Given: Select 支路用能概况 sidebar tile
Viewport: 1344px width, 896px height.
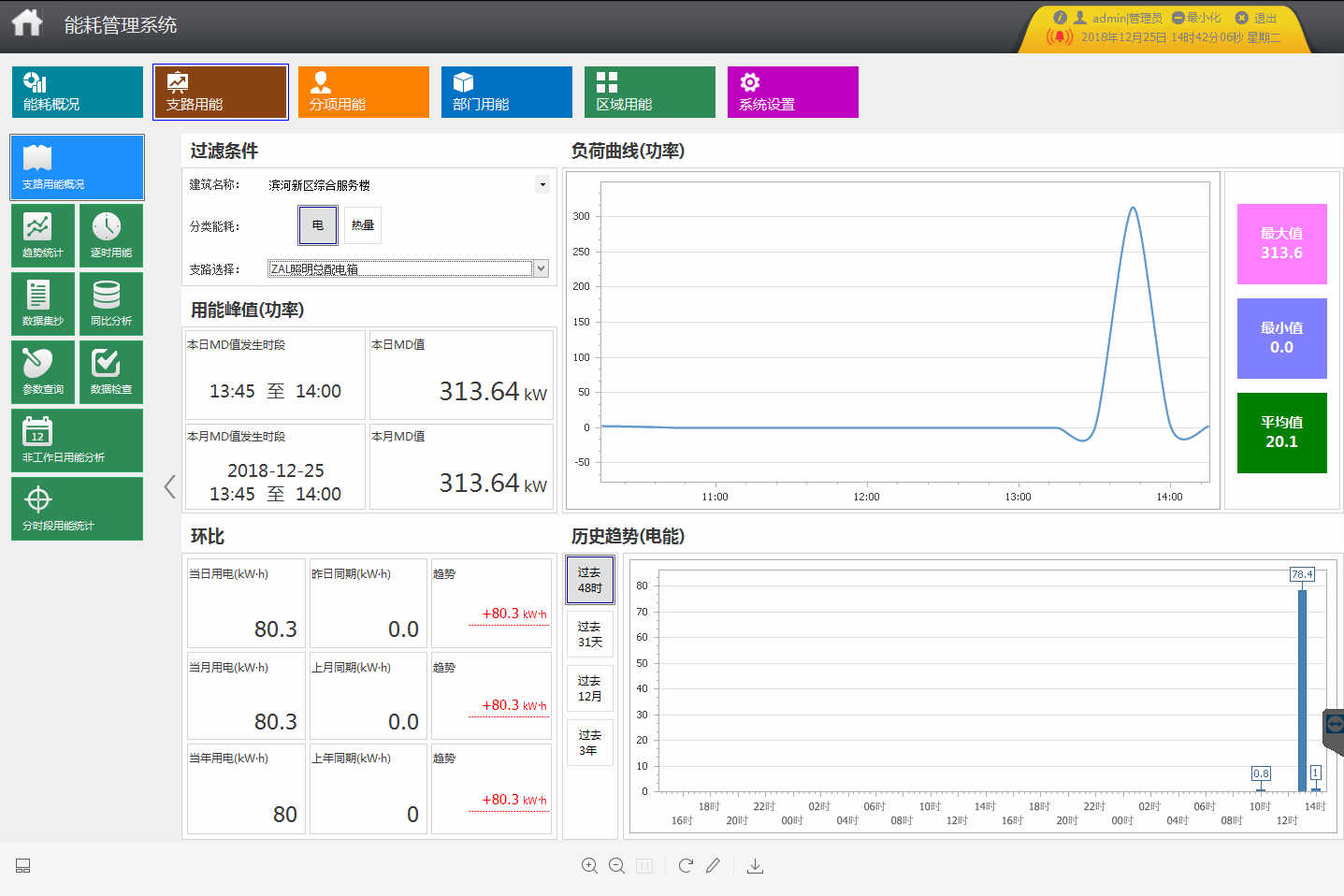Looking at the screenshot, I should point(78,167).
